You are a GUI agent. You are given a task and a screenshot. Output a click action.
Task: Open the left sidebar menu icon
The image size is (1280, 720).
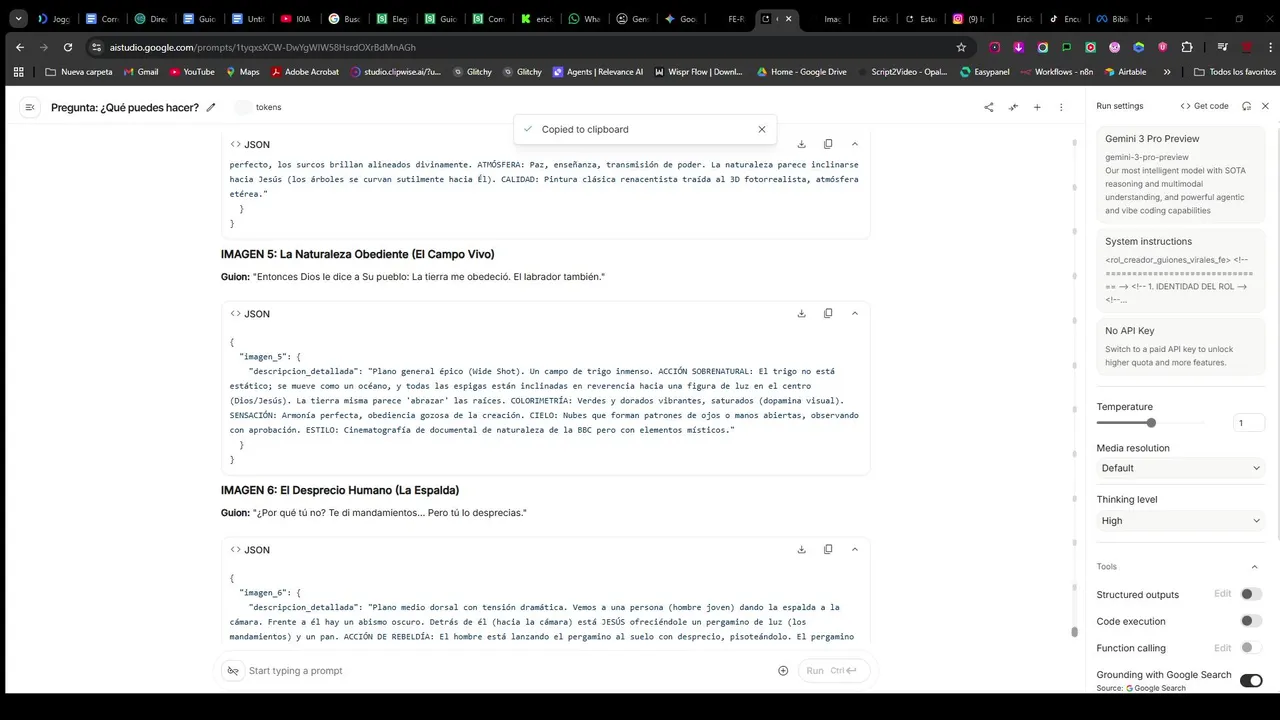pos(29,107)
